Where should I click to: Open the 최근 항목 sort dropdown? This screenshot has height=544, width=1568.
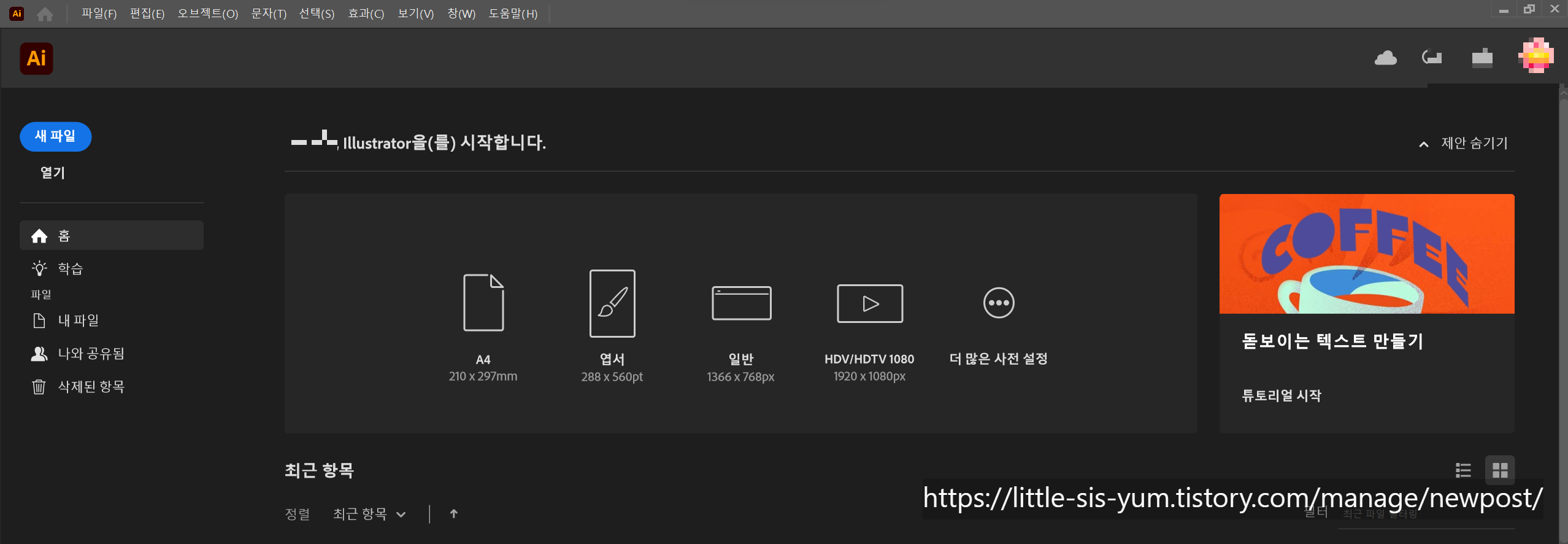pyautogui.click(x=369, y=514)
